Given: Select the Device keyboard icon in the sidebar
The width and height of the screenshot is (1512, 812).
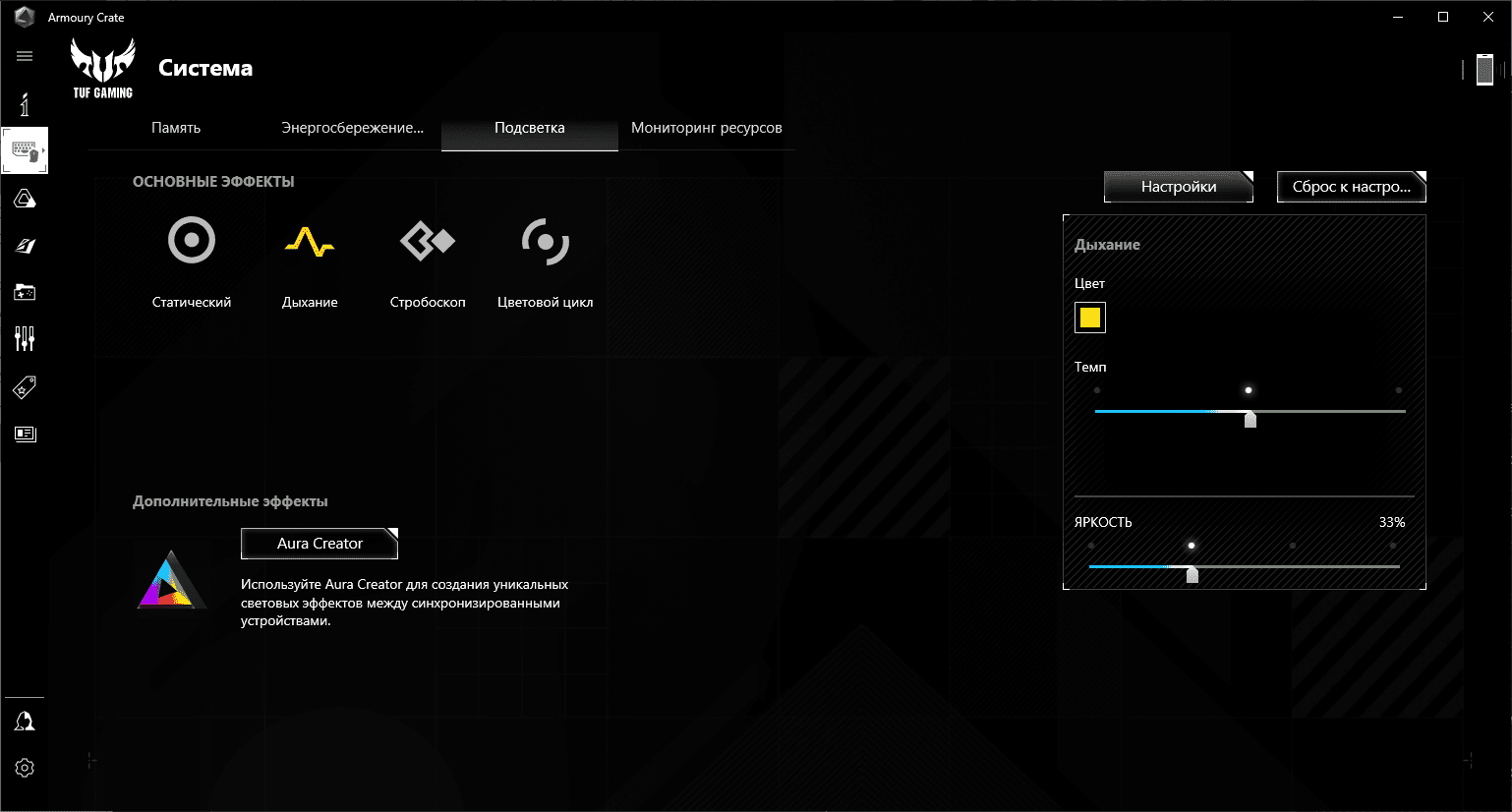Looking at the screenshot, I should (x=25, y=150).
